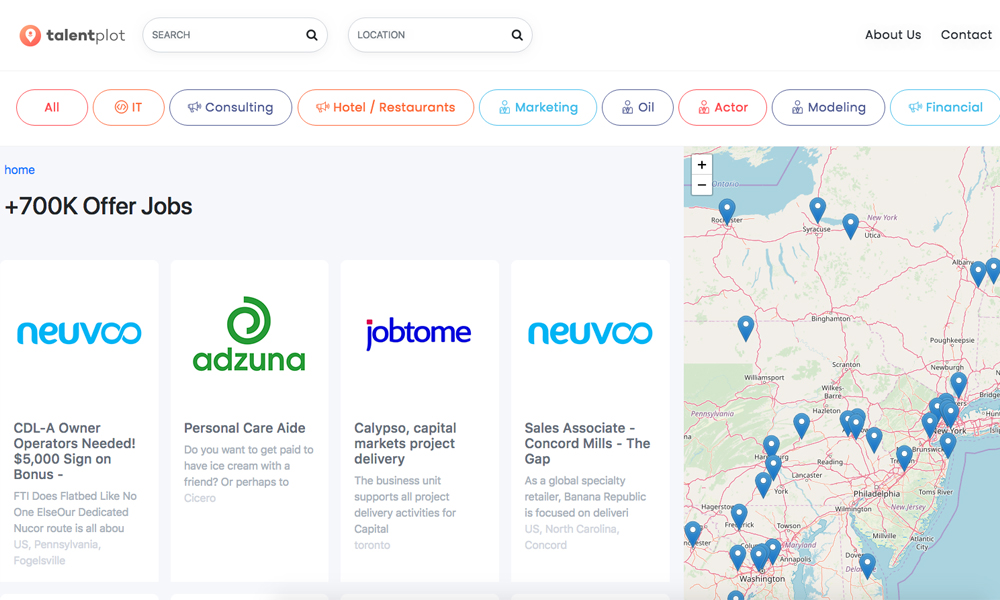Click the talentplot logo
This screenshot has height=600, width=1000.
pyautogui.click(x=72, y=35)
